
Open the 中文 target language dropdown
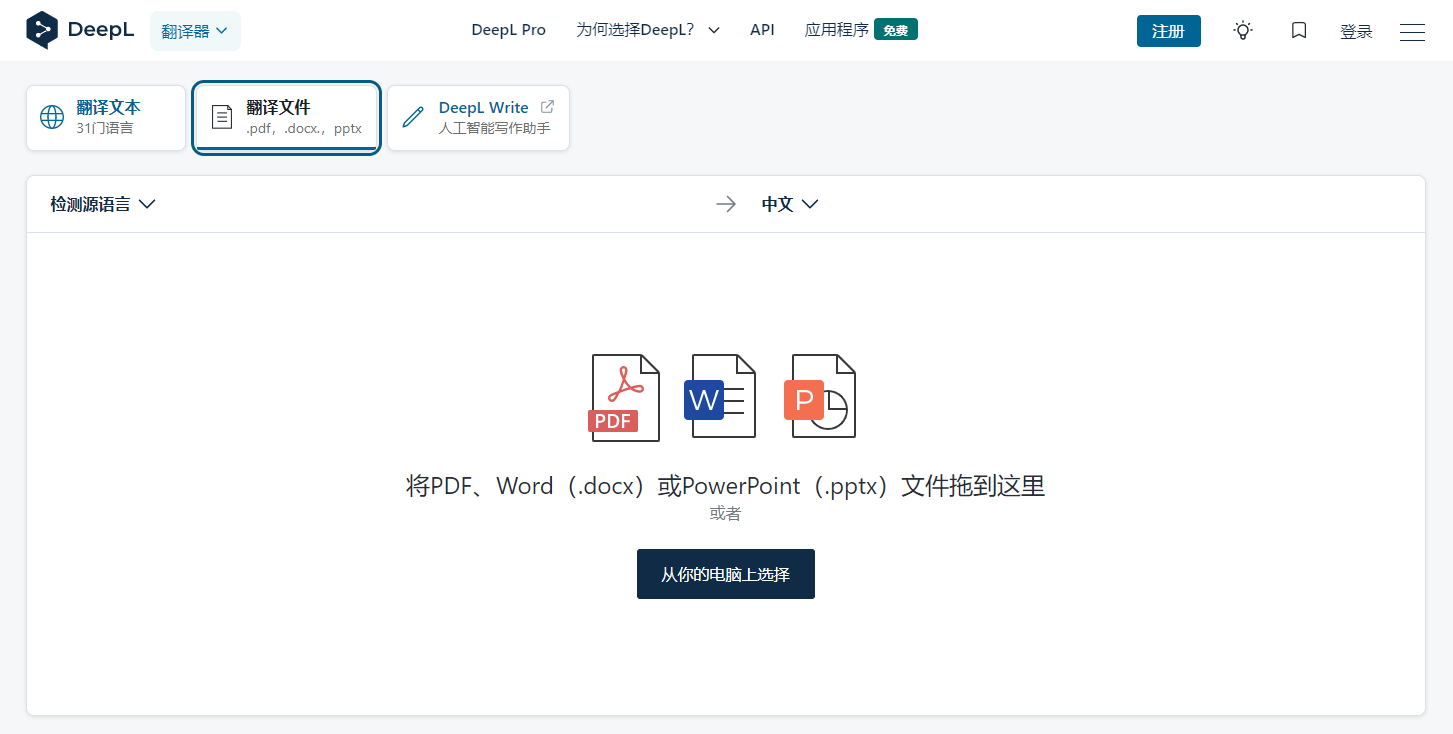pos(790,204)
